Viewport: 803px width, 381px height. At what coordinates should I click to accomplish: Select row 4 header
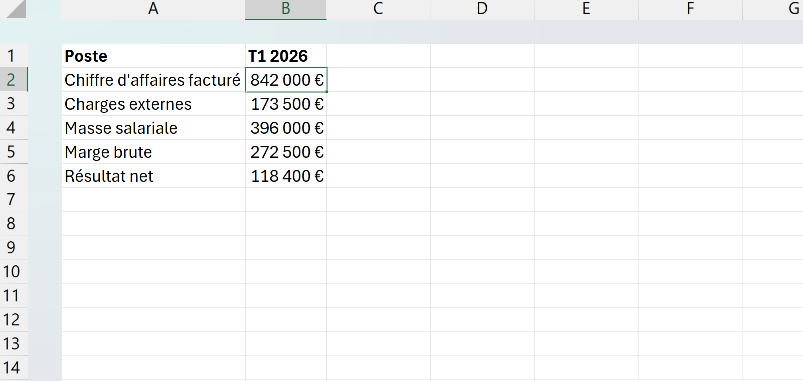(14, 128)
